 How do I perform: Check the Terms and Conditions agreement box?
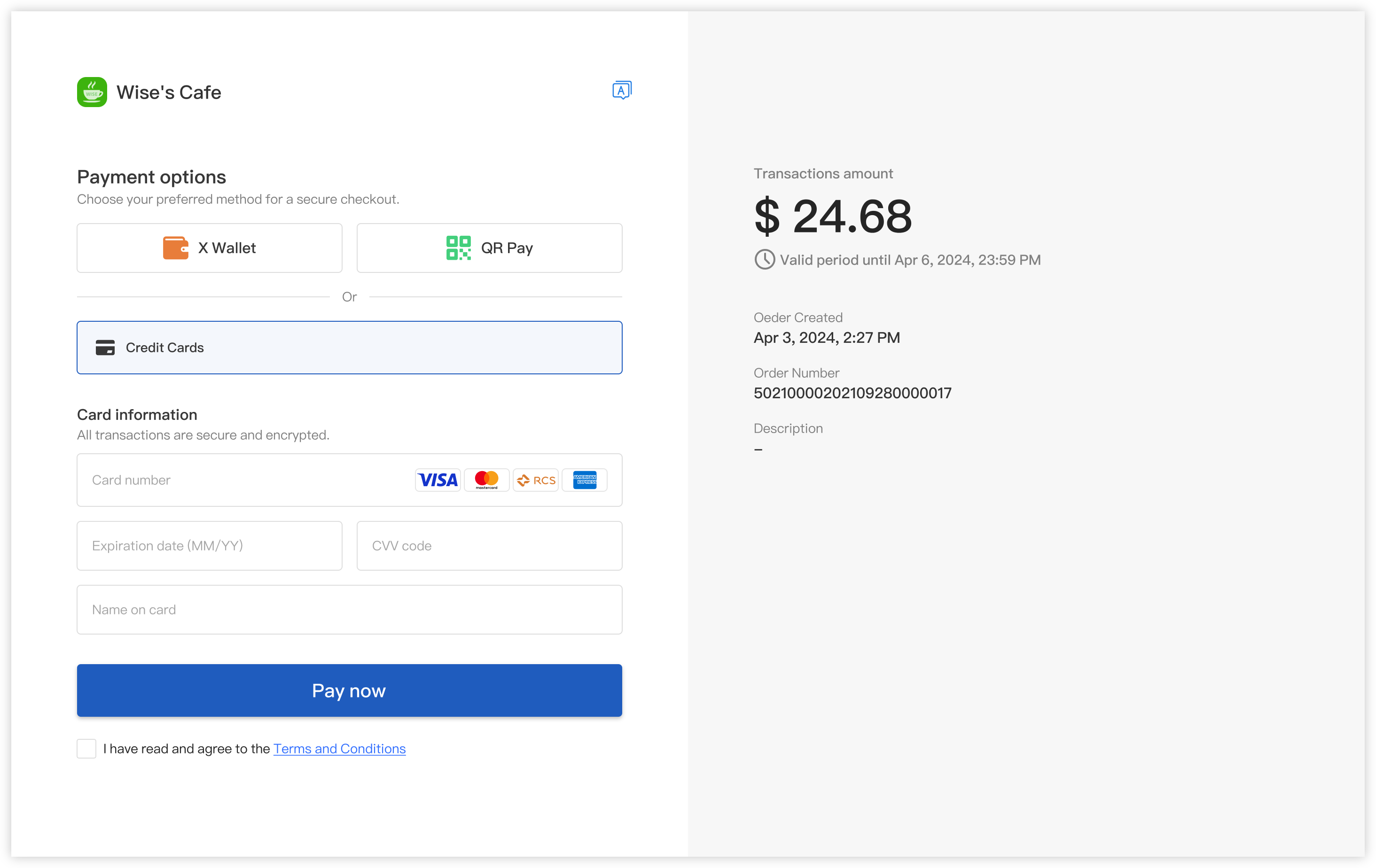(86, 749)
